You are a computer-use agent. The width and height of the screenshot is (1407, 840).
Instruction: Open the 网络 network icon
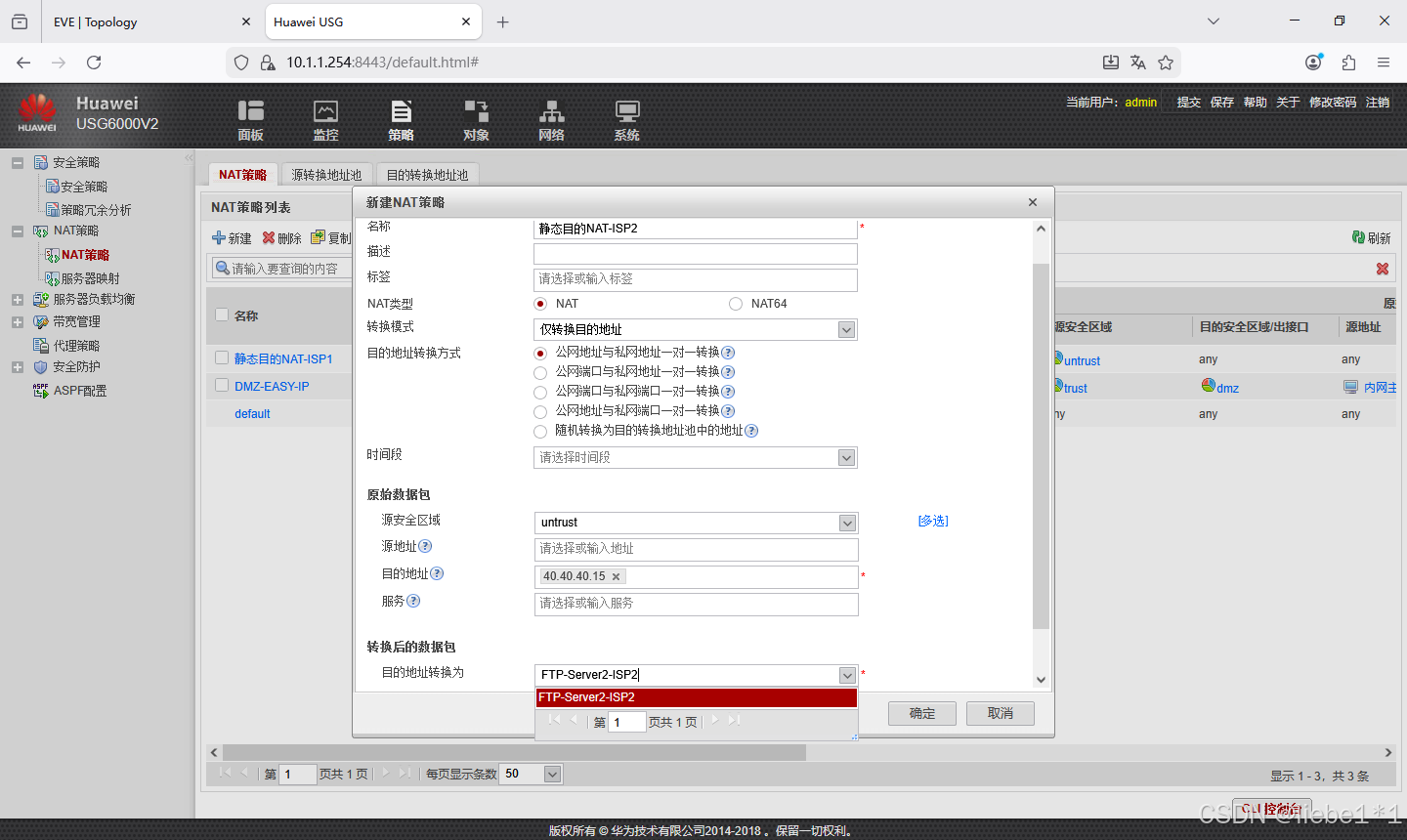pyautogui.click(x=552, y=111)
